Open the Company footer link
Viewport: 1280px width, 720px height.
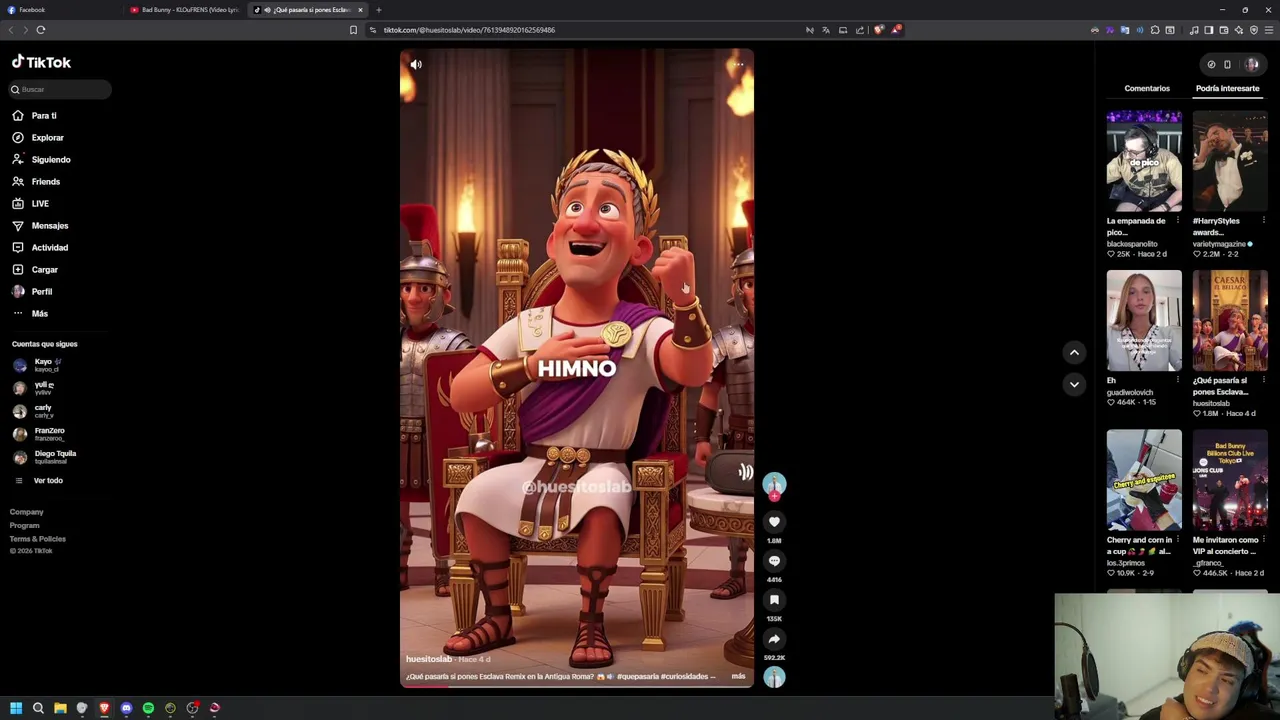[27, 512]
